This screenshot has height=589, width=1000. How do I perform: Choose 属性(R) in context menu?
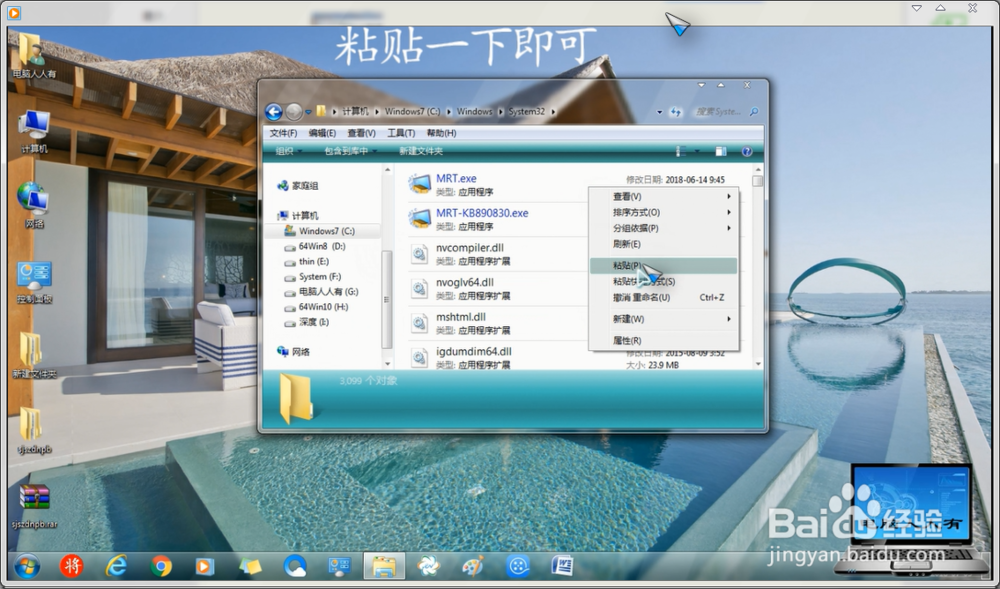coord(663,340)
